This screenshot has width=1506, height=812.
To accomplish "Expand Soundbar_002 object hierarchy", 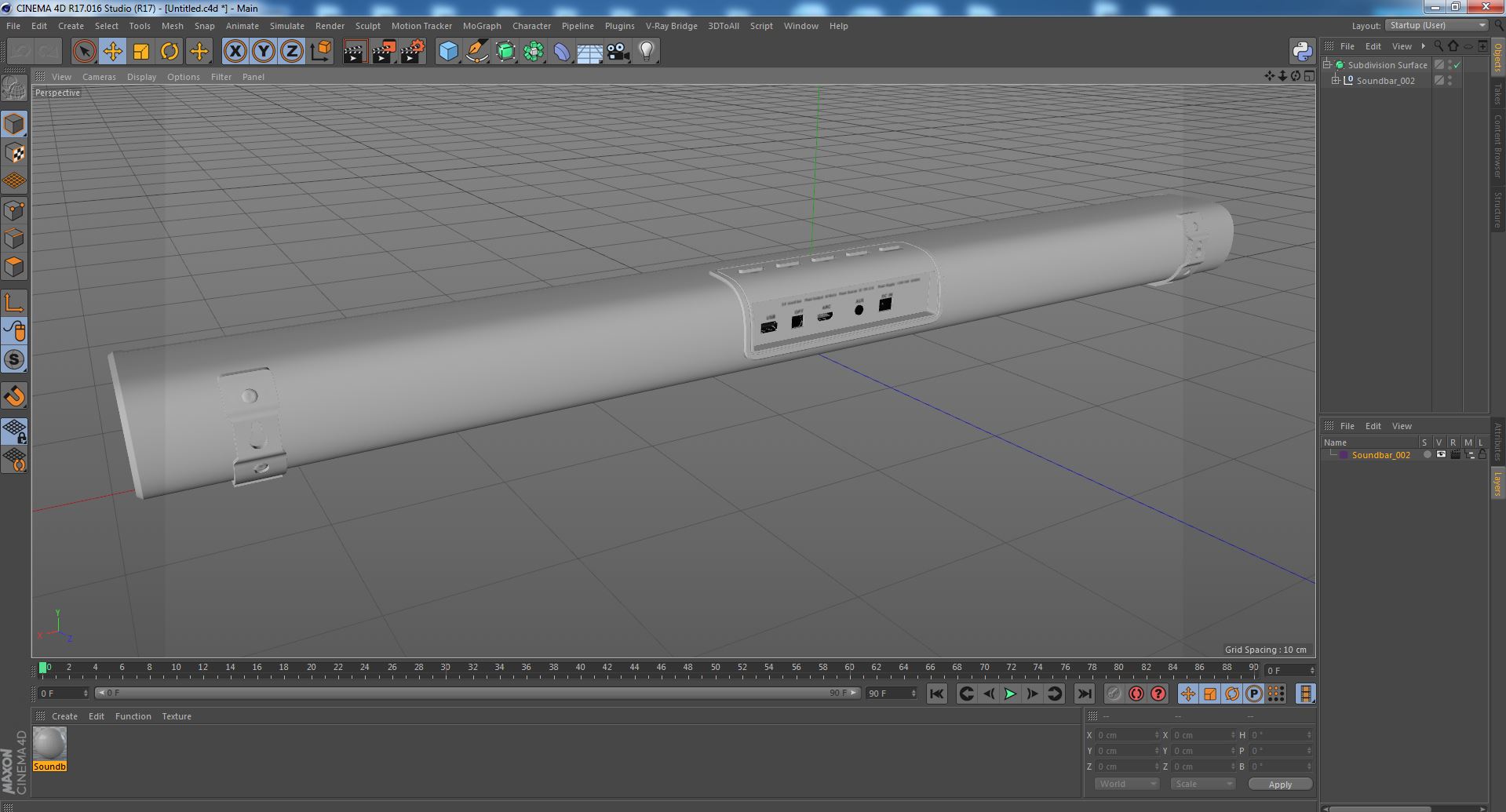I will click(x=1336, y=81).
